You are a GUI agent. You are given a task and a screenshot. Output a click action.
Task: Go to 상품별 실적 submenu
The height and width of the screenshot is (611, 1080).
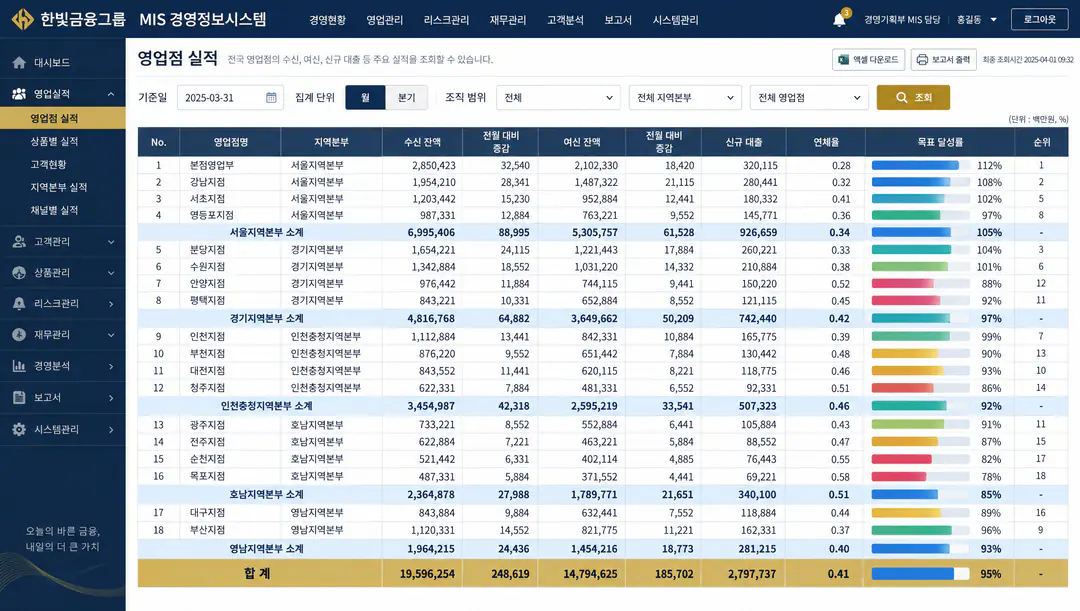click(54, 141)
